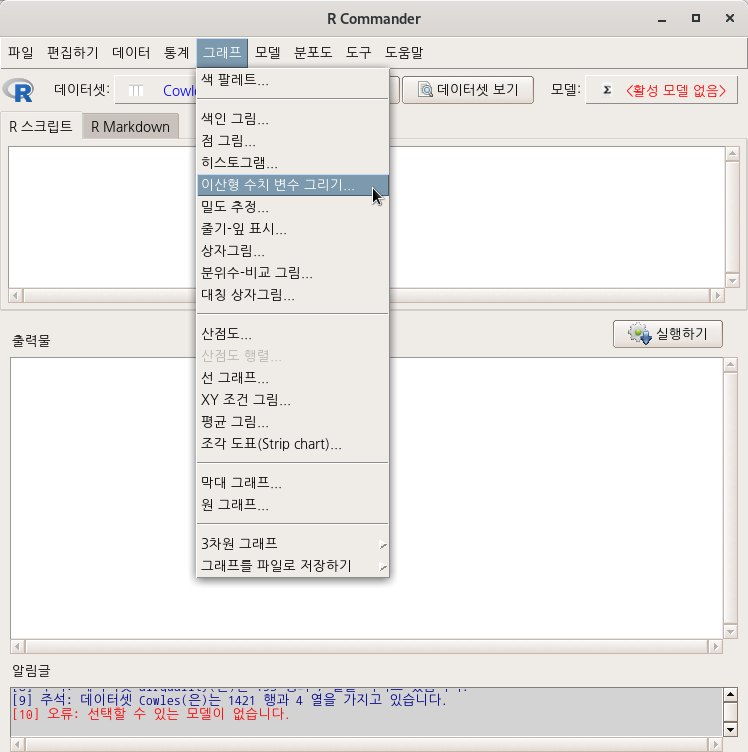Close the open 그래프 menu

coord(222,52)
